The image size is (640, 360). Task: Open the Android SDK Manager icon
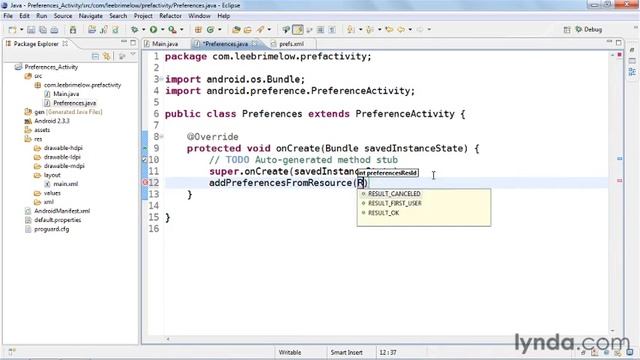pyautogui.click(x=73, y=30)
